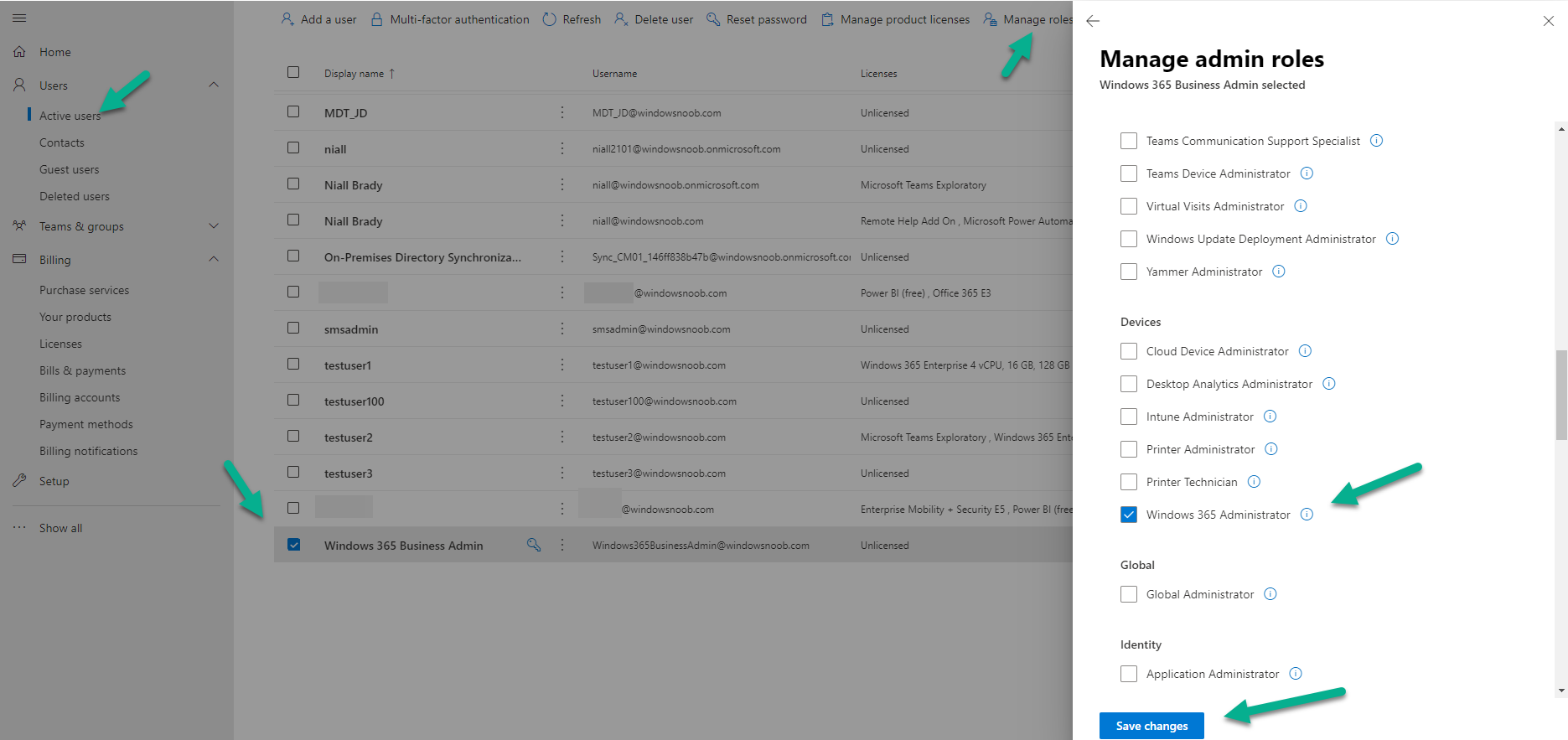Select all users header checkbox
1568x740 pixels.
click(x=293, y=72)
